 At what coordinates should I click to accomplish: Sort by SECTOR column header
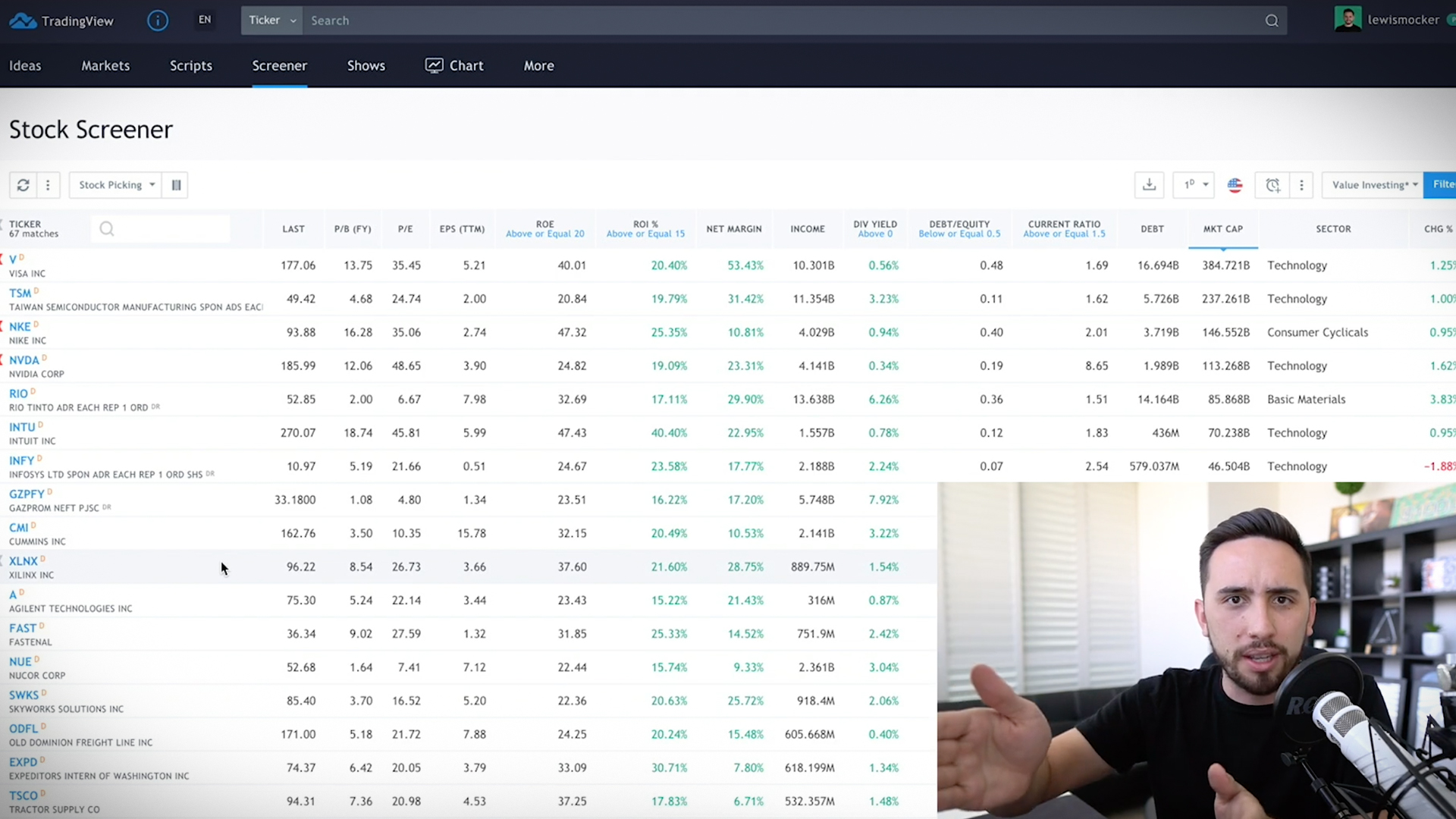[x=1333, y=229]
